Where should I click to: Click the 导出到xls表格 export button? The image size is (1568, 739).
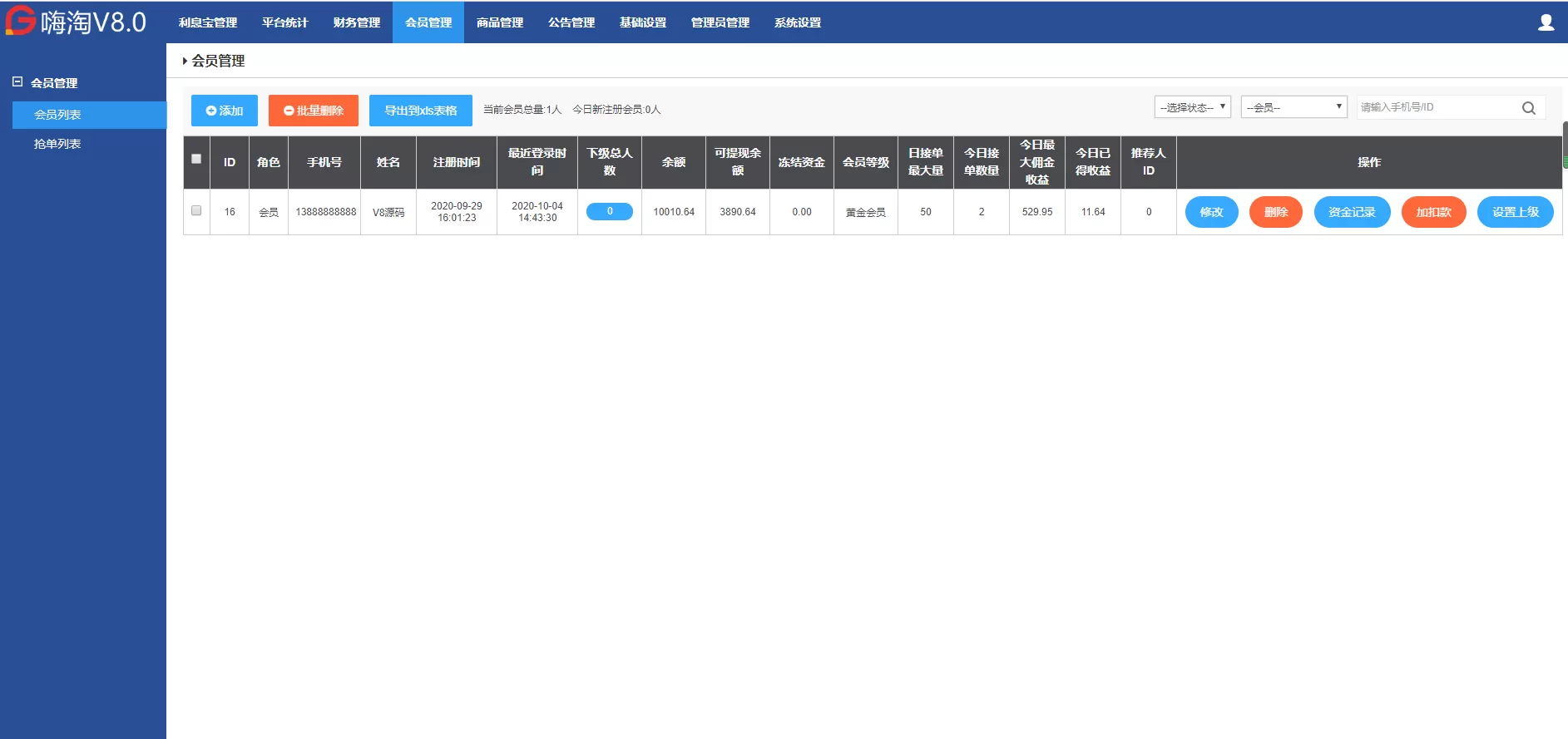click(420, 111)
